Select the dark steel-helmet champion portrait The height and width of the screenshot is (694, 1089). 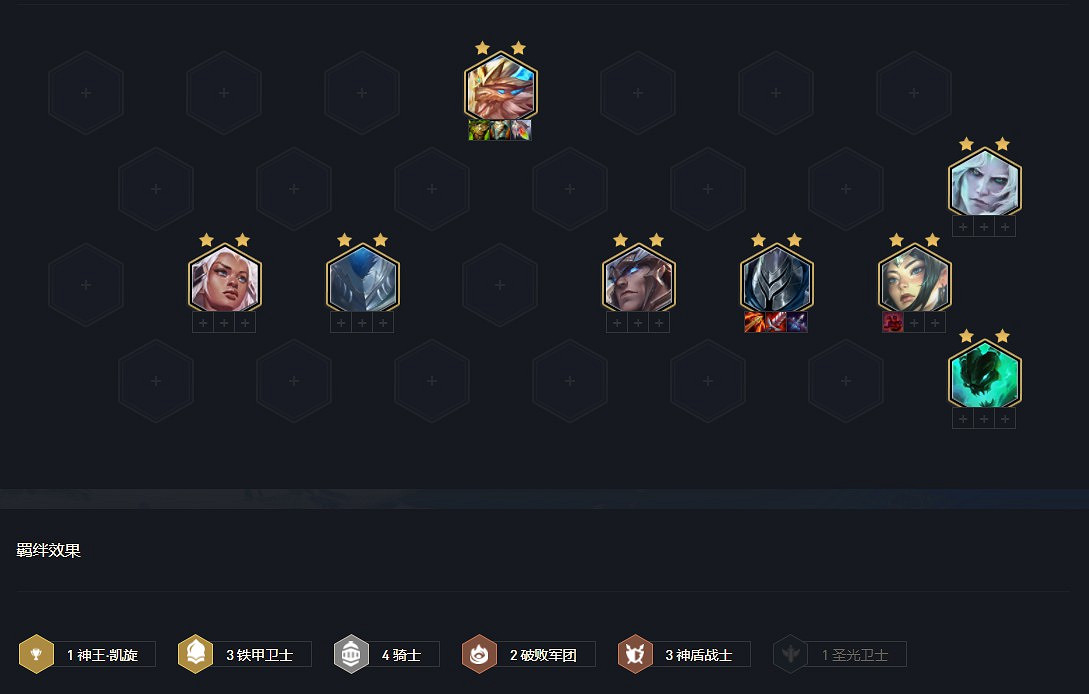click(776, 278)
